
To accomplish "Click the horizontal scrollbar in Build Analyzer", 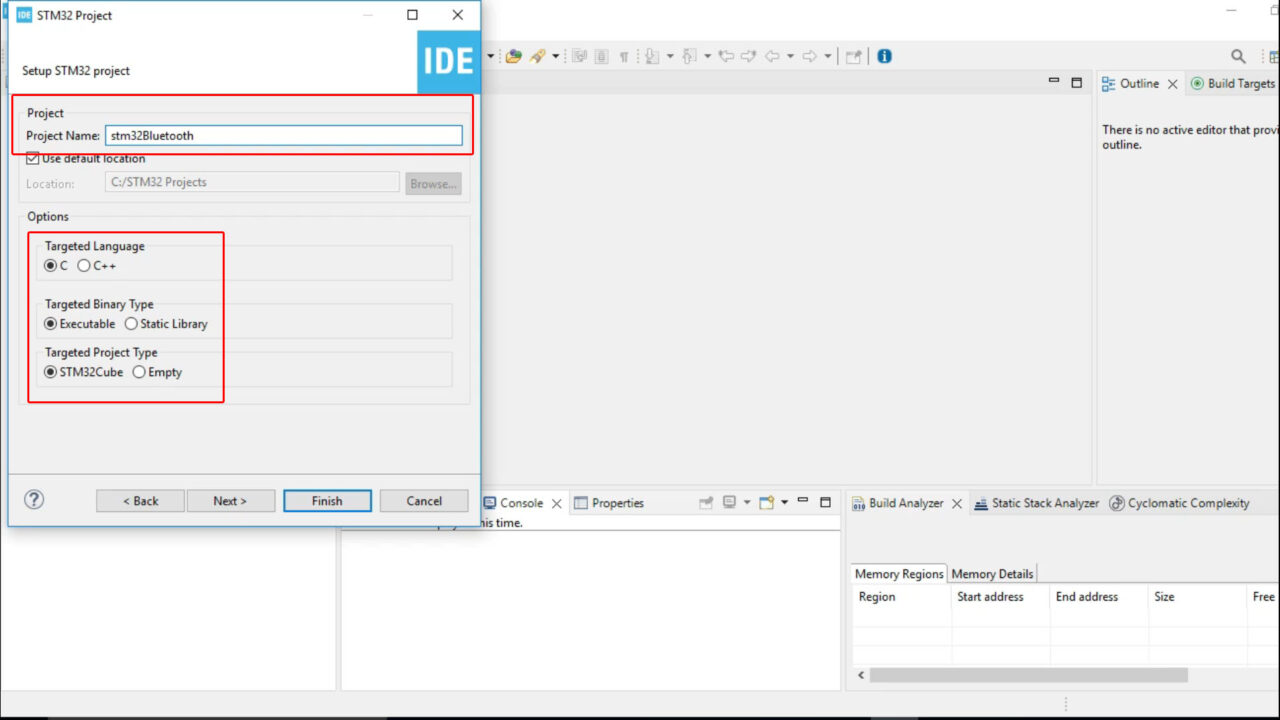I will pos(1028,675).
